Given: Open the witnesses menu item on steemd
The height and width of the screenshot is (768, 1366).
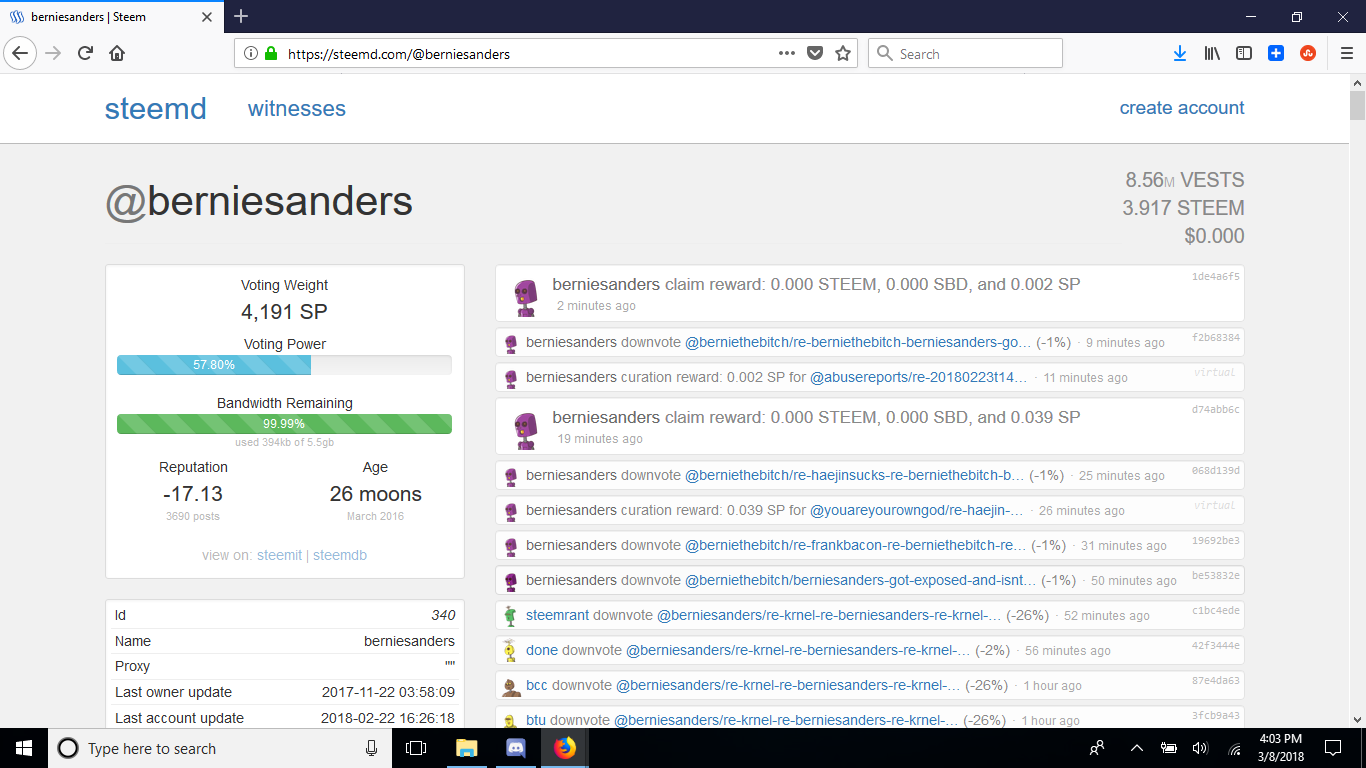Looking at the screenshot, I should click(x=296, y=108).
